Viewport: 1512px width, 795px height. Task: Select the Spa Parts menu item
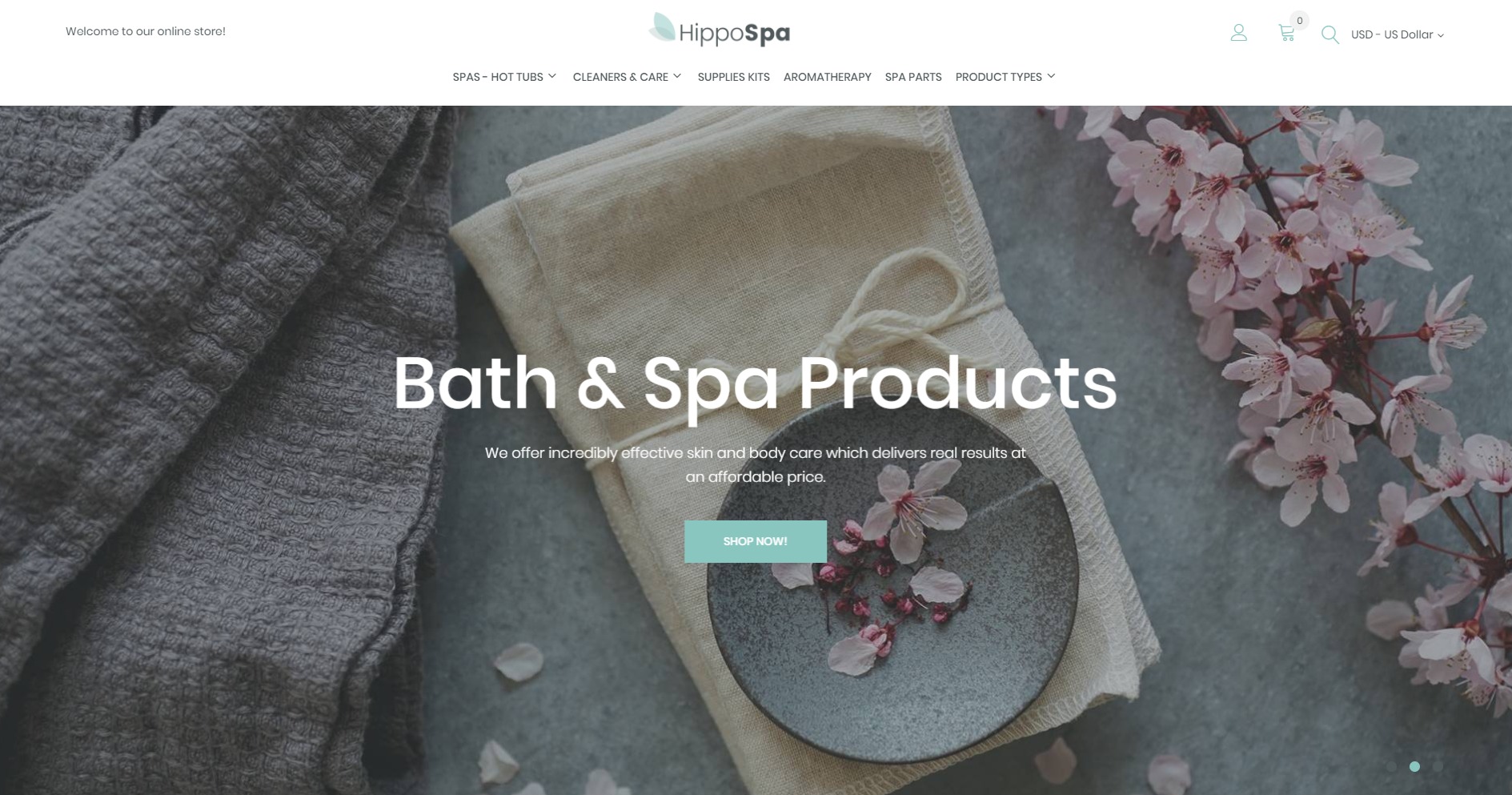(912, 77)
